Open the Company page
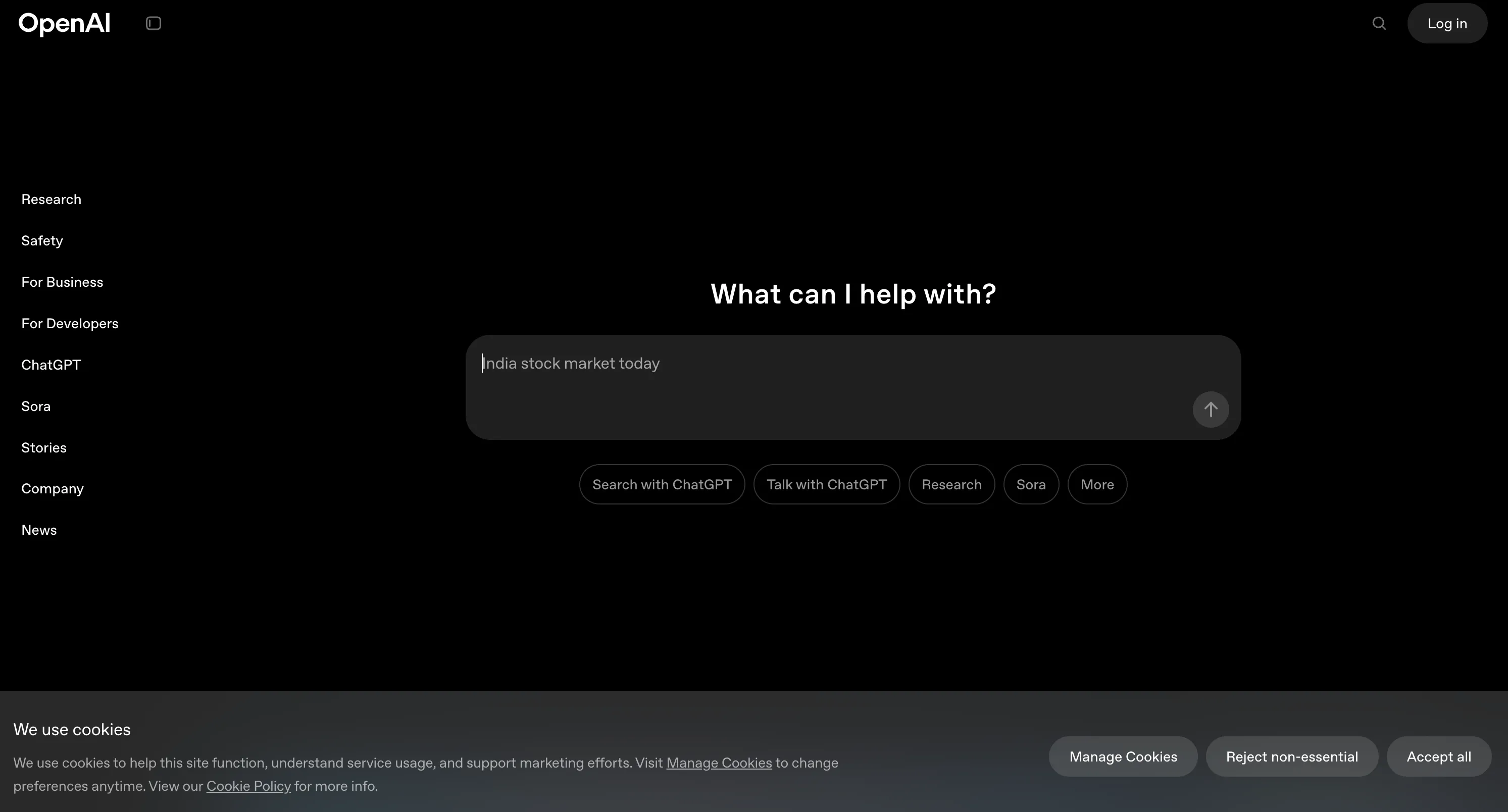This screenshot has width=1508, height=812. (52, 488)
